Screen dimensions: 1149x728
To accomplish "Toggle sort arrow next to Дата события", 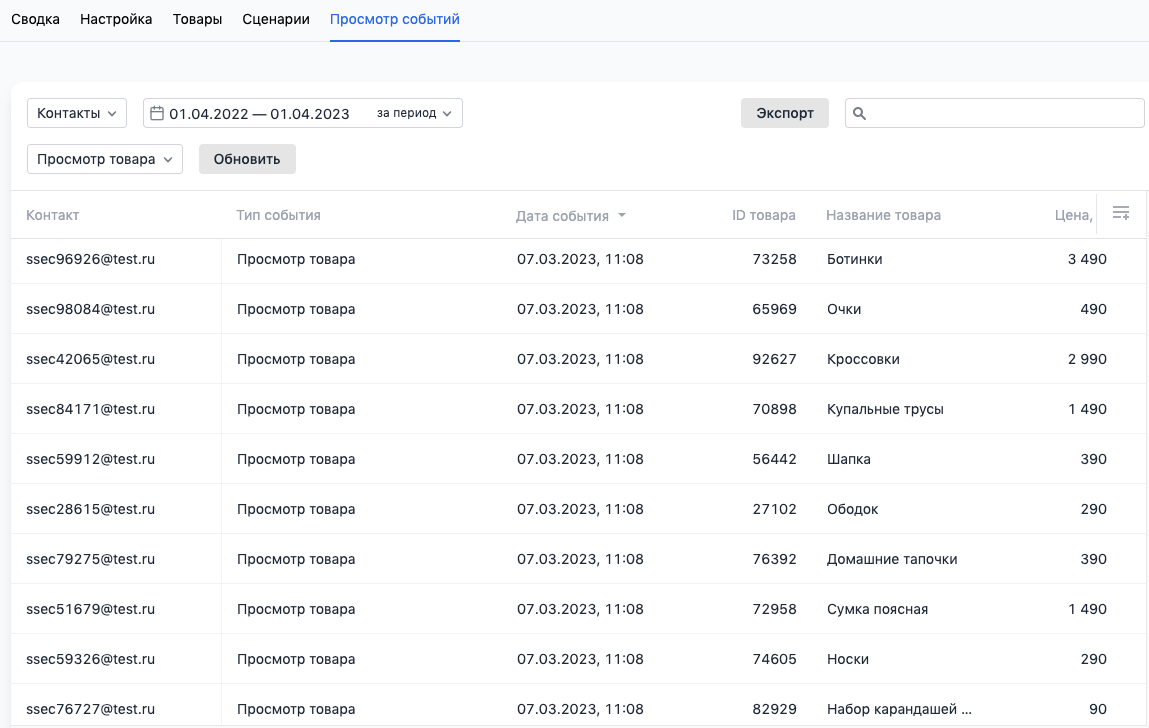I will pos(622,216).
